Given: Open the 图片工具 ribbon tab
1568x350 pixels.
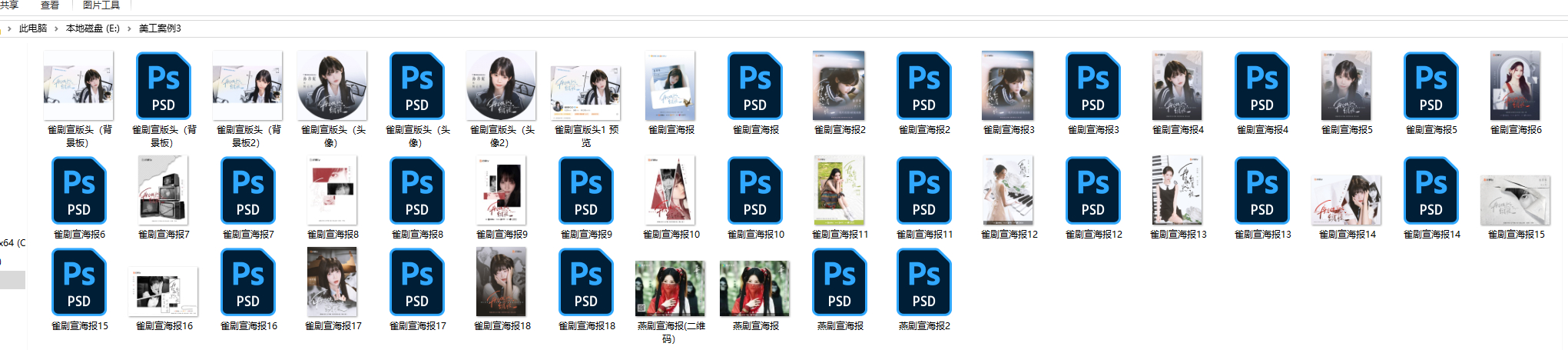Looking at the screenshot, I should click(101, 5).
